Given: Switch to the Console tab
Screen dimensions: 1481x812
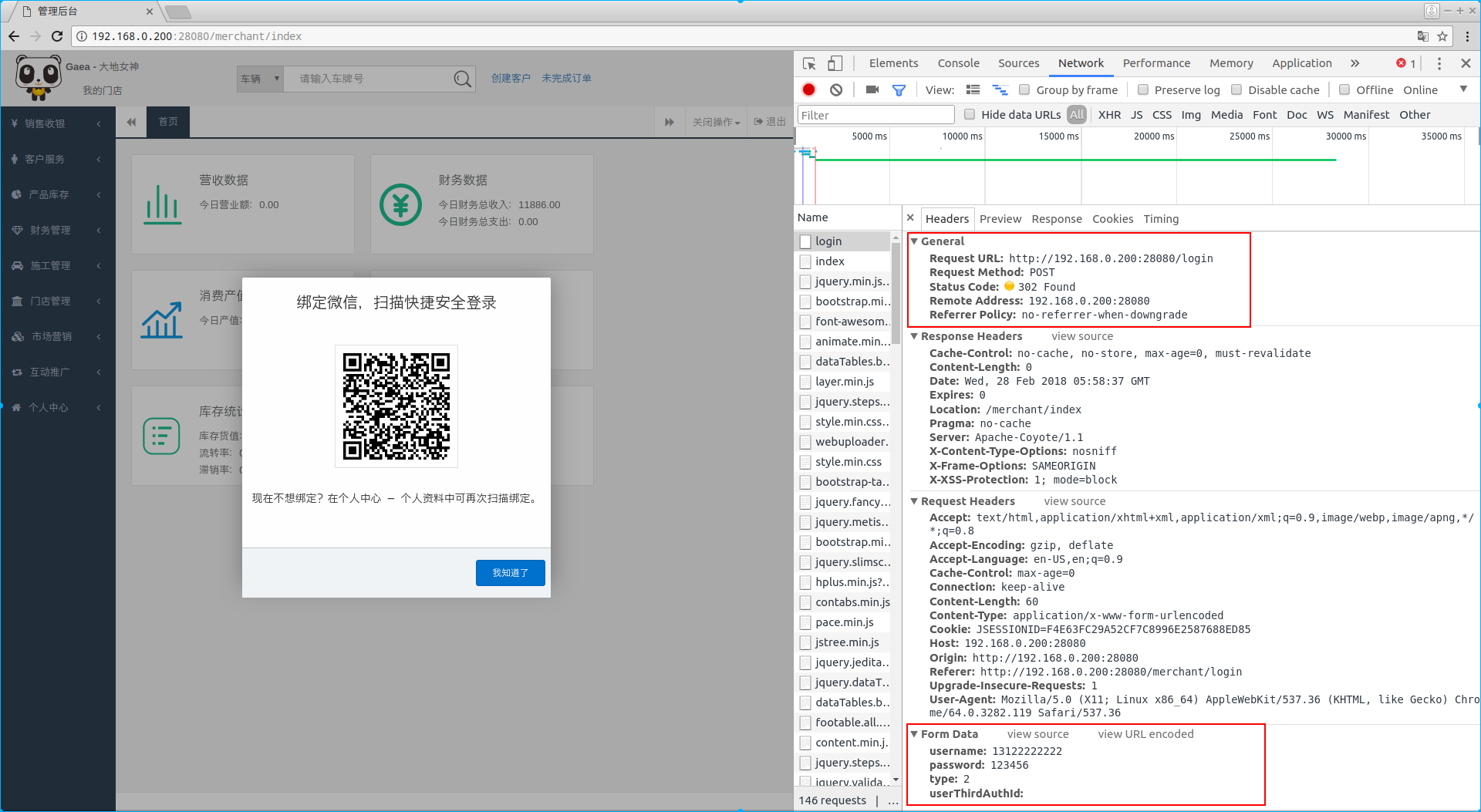Looking at the screenshot, I should tap(958, 63).
